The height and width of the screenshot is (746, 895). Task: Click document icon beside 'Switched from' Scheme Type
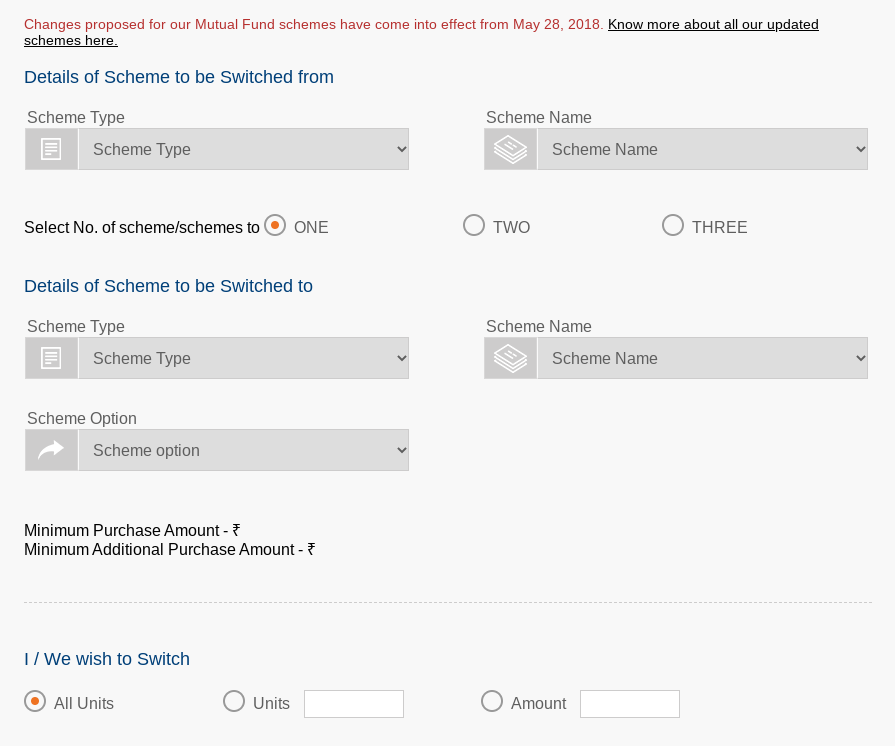coord(51,149)
